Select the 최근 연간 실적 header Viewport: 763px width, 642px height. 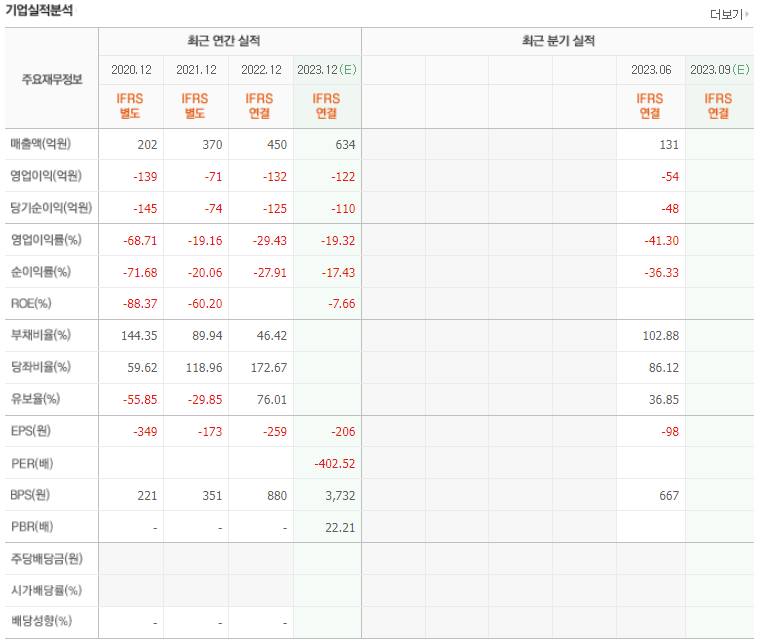[224, 40]
